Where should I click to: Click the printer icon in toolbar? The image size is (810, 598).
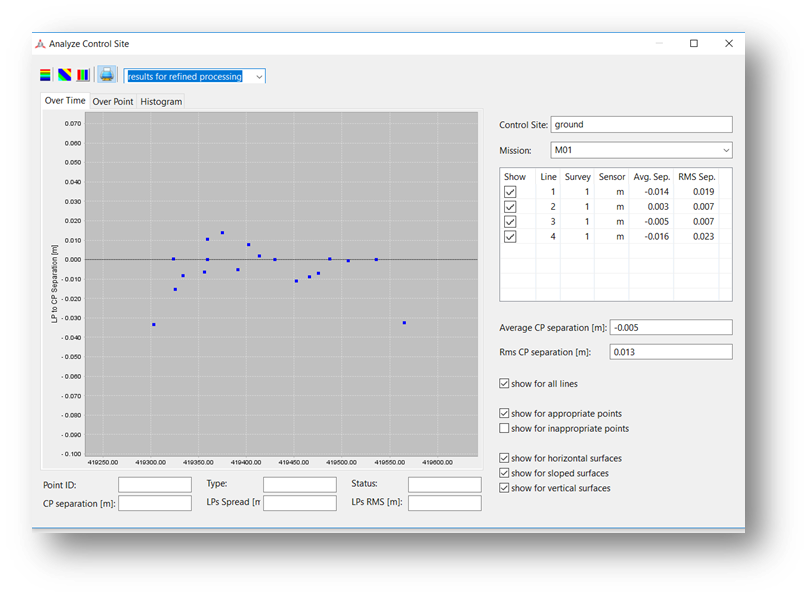[x=107, y=74]
